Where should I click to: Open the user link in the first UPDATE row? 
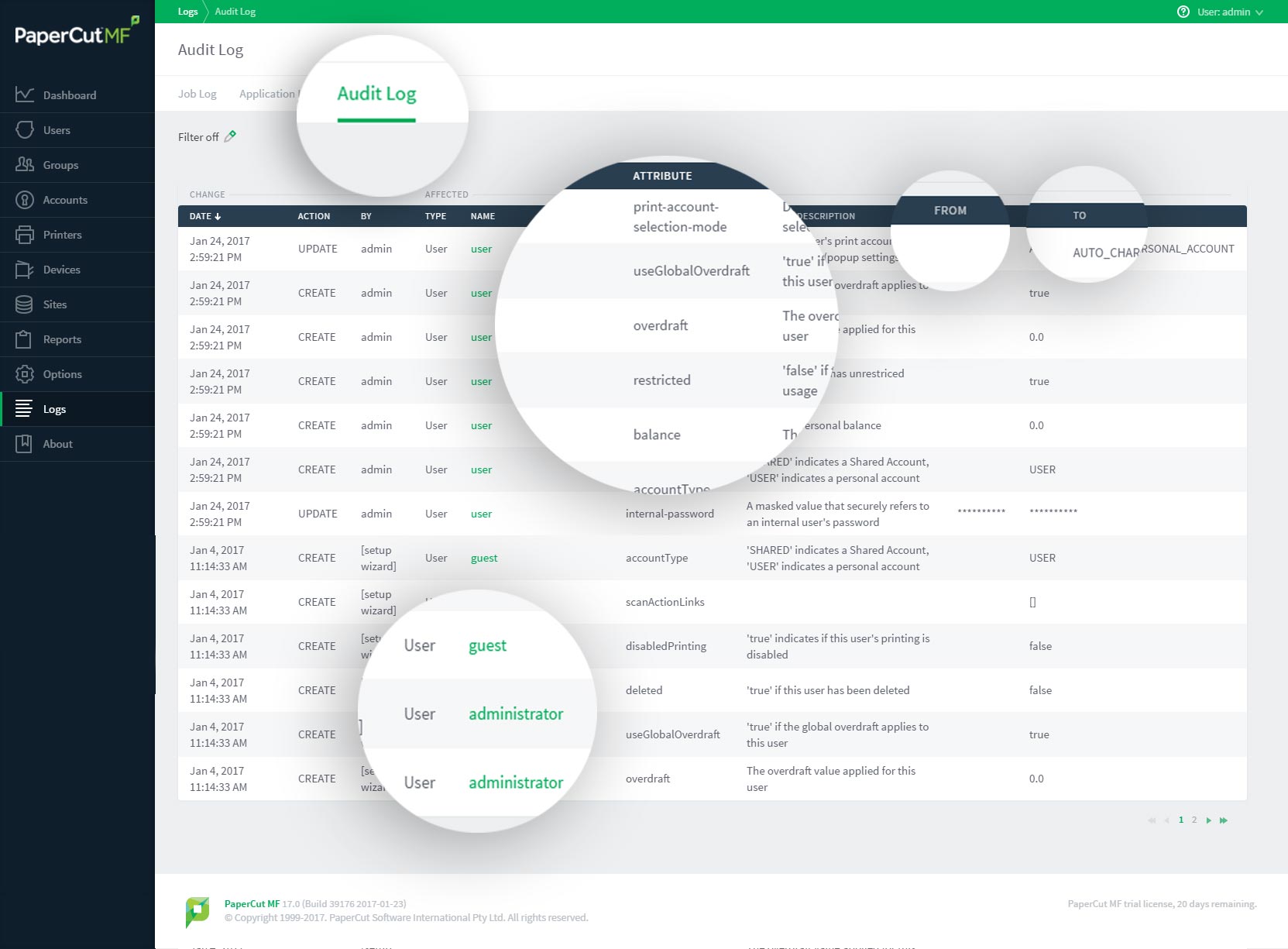(x=481, y=249)
